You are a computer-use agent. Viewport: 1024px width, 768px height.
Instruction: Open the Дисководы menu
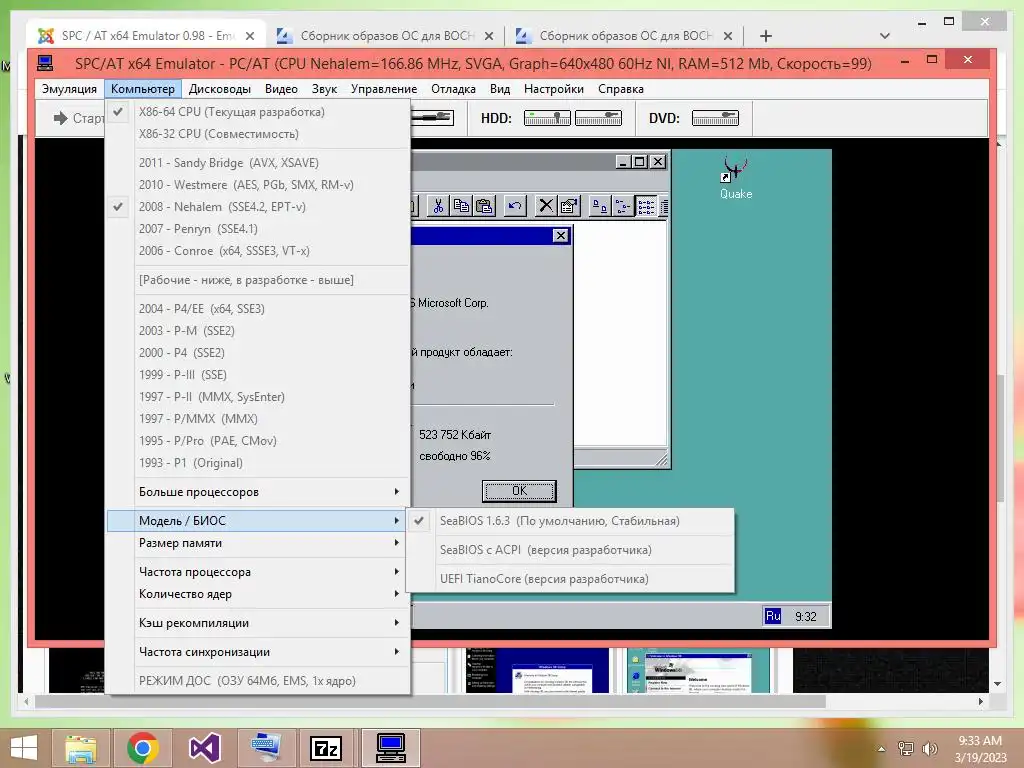point(219,89)
